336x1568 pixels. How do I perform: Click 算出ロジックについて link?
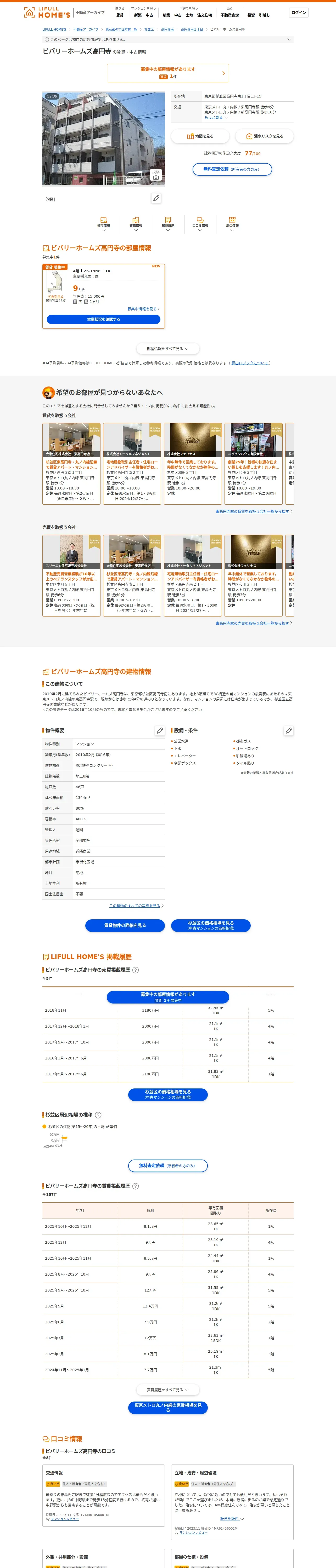click(250, 363)
